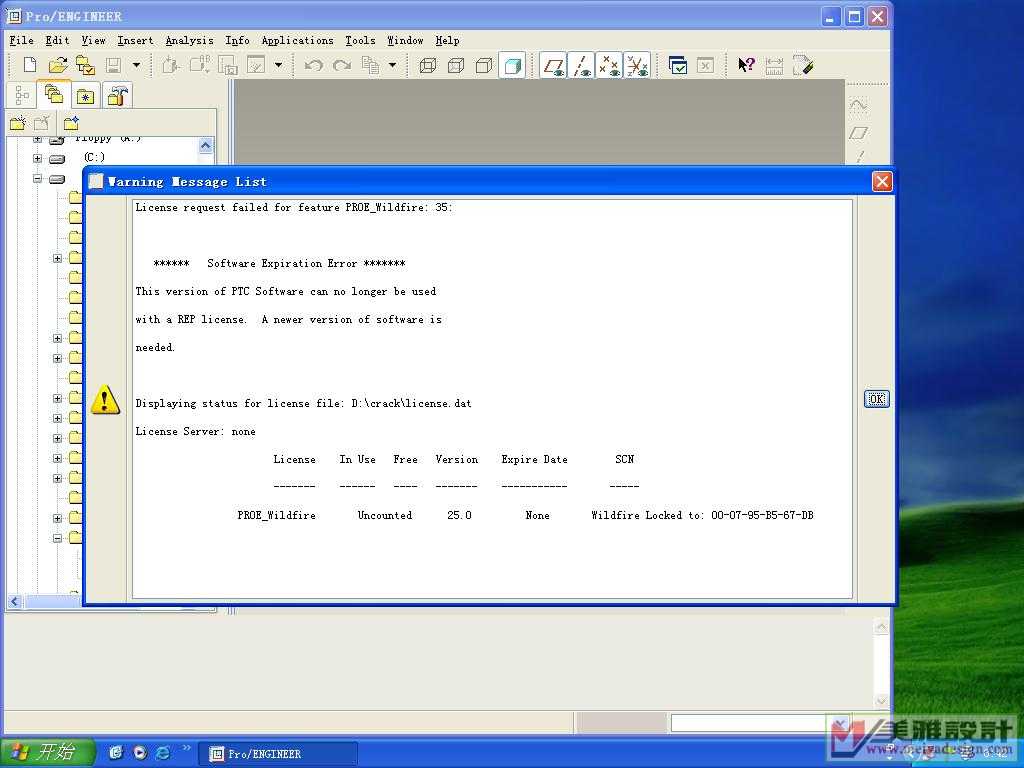Switch to No Hidden display style
The image size is (1024, 768).
[484, 65]
